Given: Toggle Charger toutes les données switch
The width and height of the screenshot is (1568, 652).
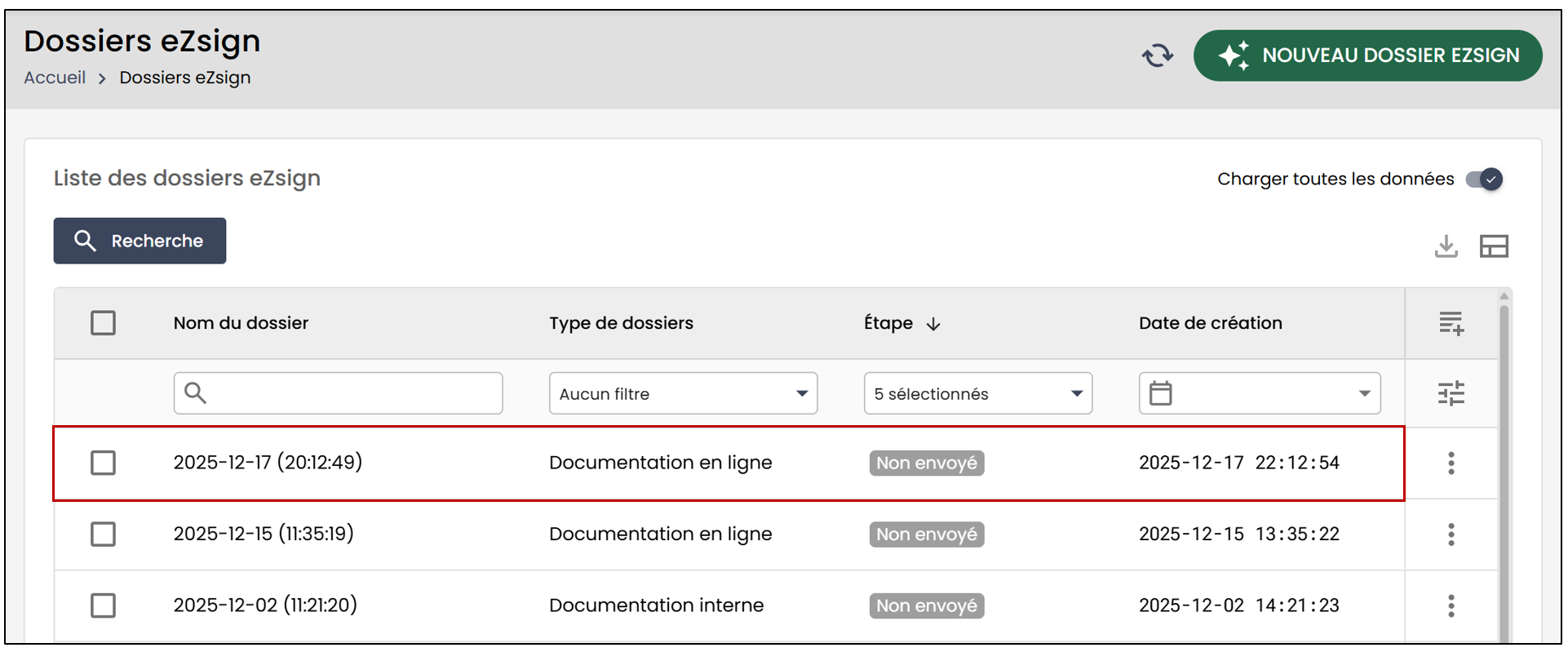Looking at the screenshot, I should tap(1484, 179).
